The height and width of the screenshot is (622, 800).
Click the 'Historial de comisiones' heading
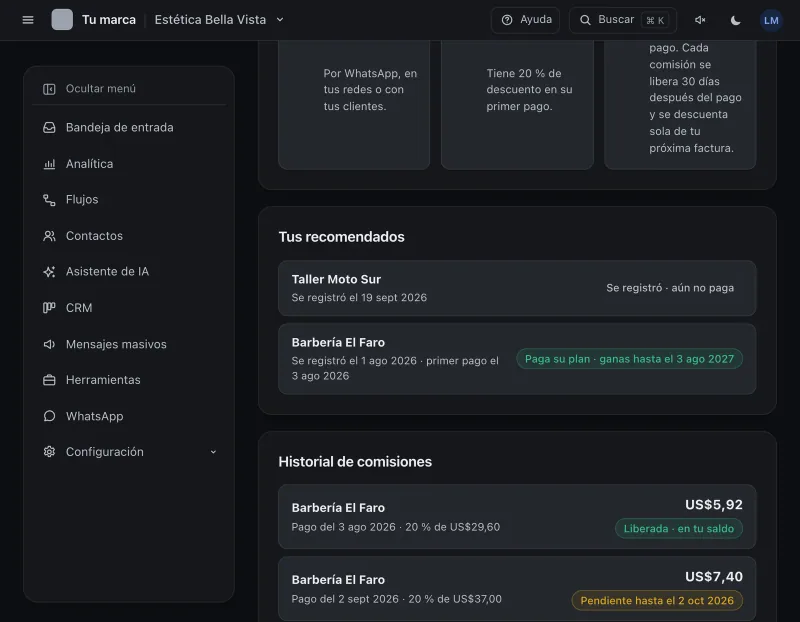(x=355, y=462)
